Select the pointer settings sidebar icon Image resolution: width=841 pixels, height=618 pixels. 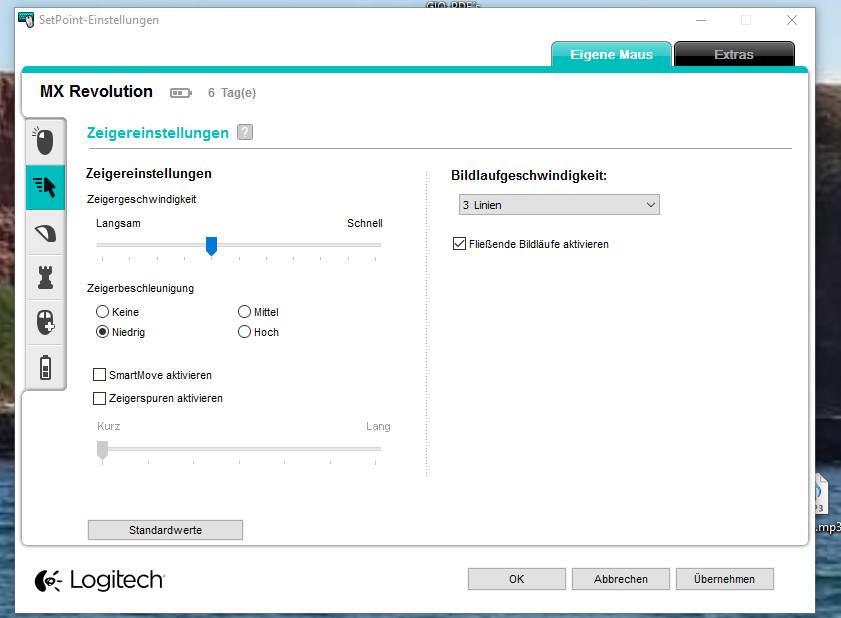[x=45, y=187]
